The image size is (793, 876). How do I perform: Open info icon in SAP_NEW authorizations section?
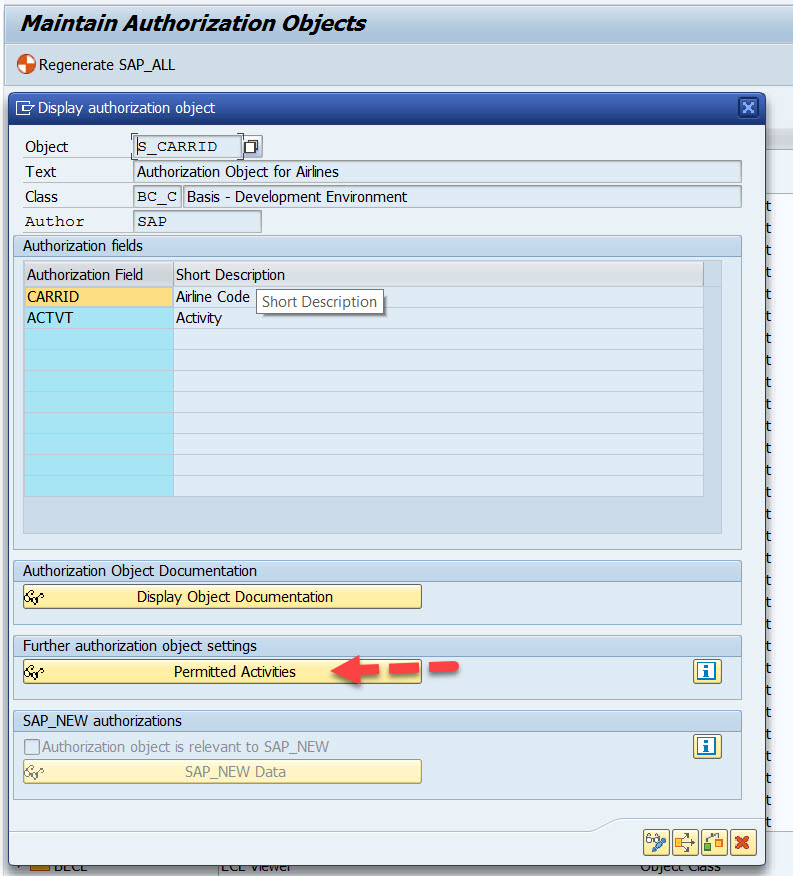707,746
